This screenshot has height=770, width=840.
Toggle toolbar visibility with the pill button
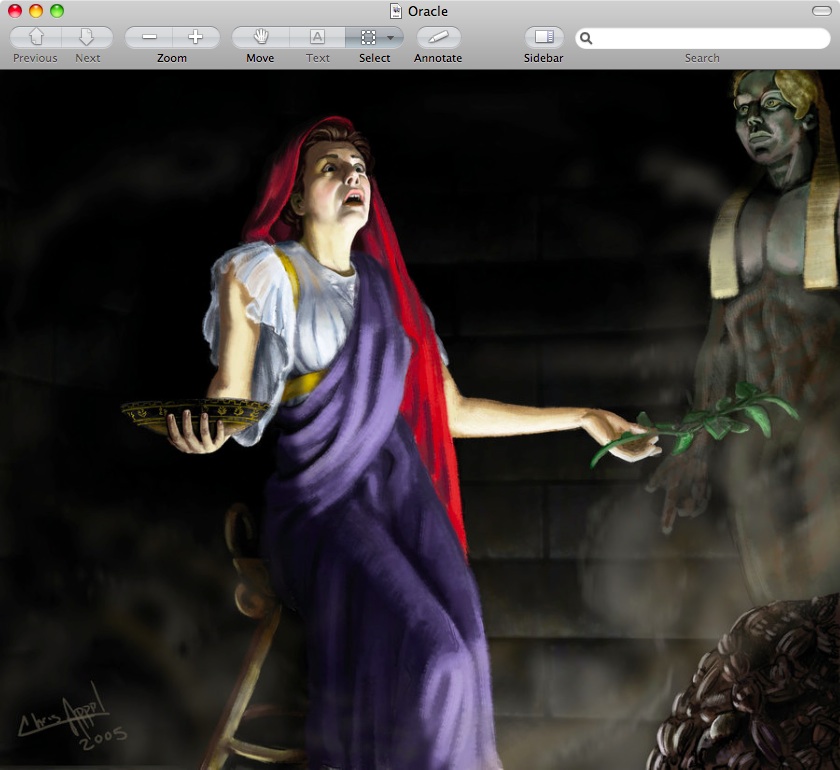pyautogui.click(x=821, y=11)
